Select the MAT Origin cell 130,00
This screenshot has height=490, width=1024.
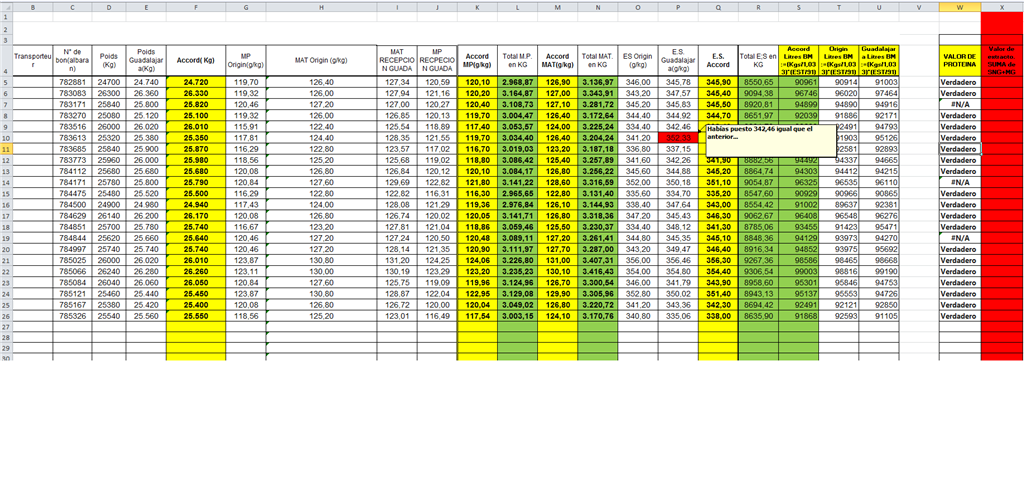[321, 271]
